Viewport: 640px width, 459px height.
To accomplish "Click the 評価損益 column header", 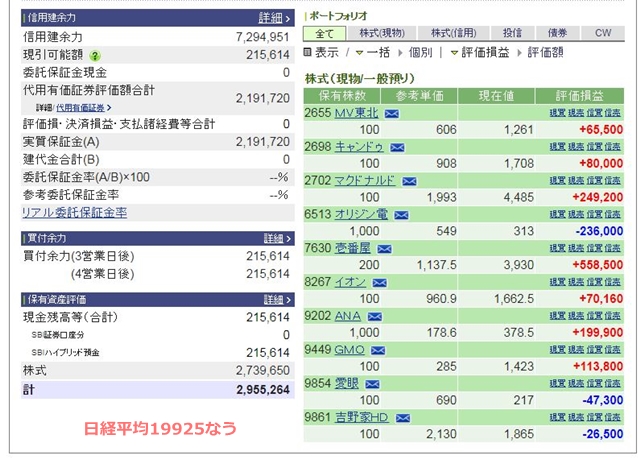I will 580,96.
